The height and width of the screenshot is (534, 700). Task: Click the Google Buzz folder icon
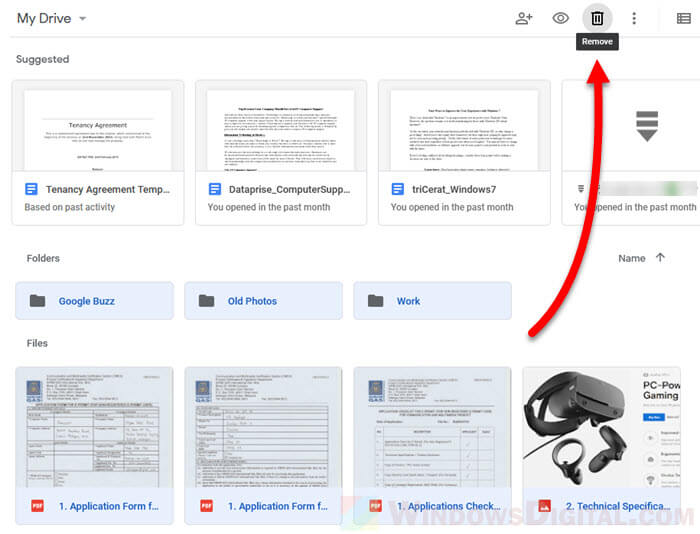click(x=37, y=301)
